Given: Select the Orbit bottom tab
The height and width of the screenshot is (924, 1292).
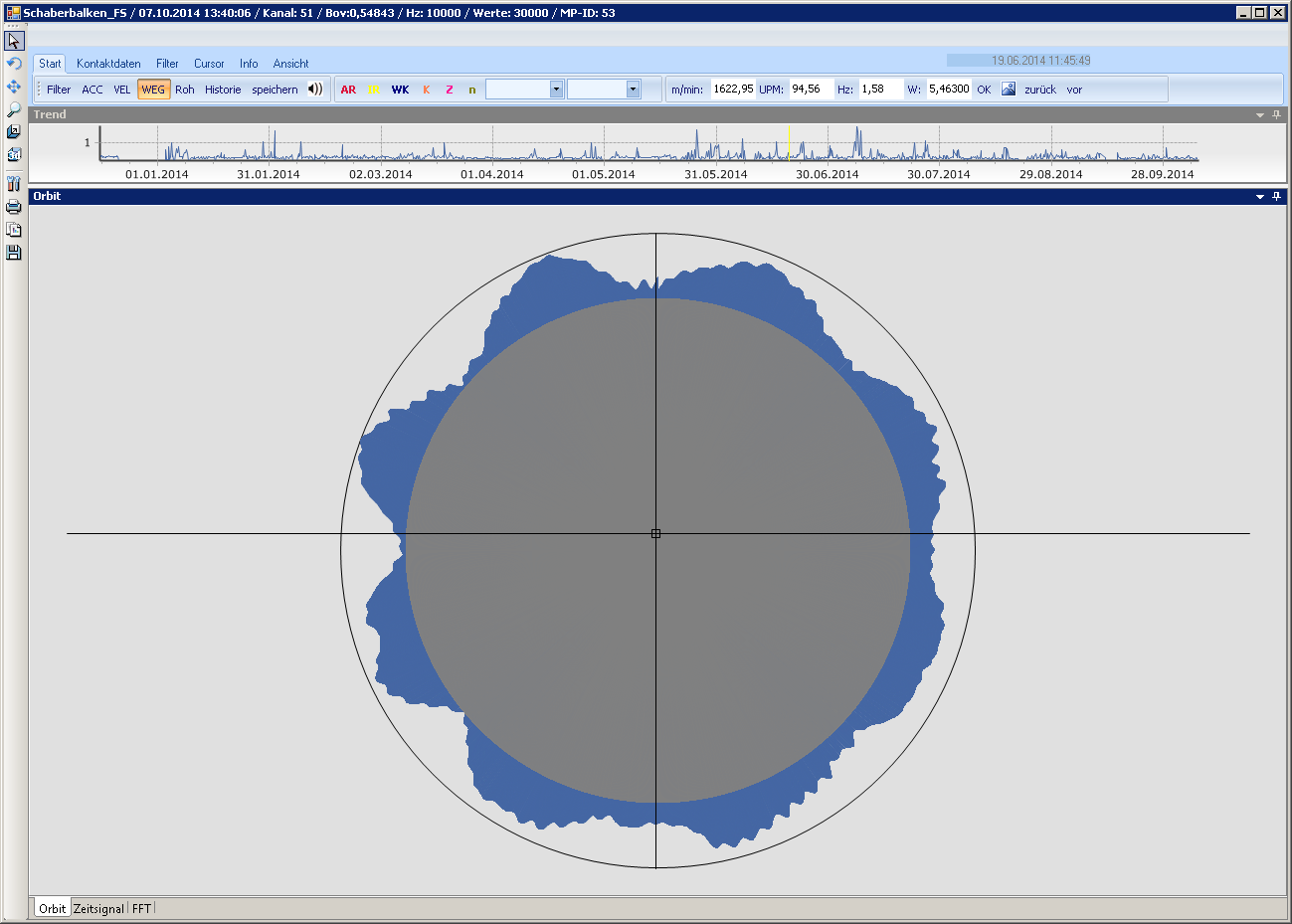Looking at the screenshot, I should click(x=52, y=908).
